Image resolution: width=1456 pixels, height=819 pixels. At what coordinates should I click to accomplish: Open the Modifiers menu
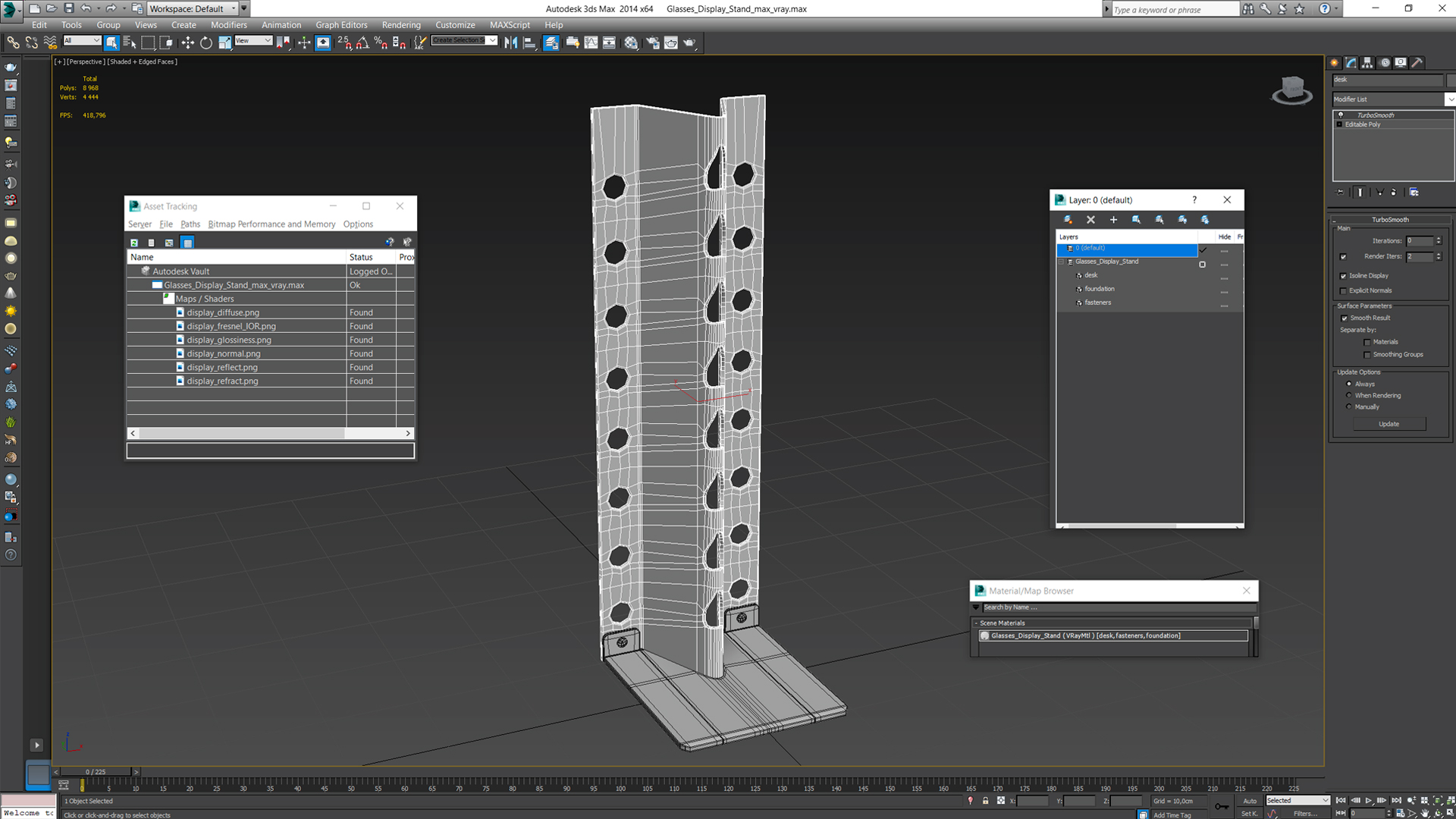click(x=228, y=25)
